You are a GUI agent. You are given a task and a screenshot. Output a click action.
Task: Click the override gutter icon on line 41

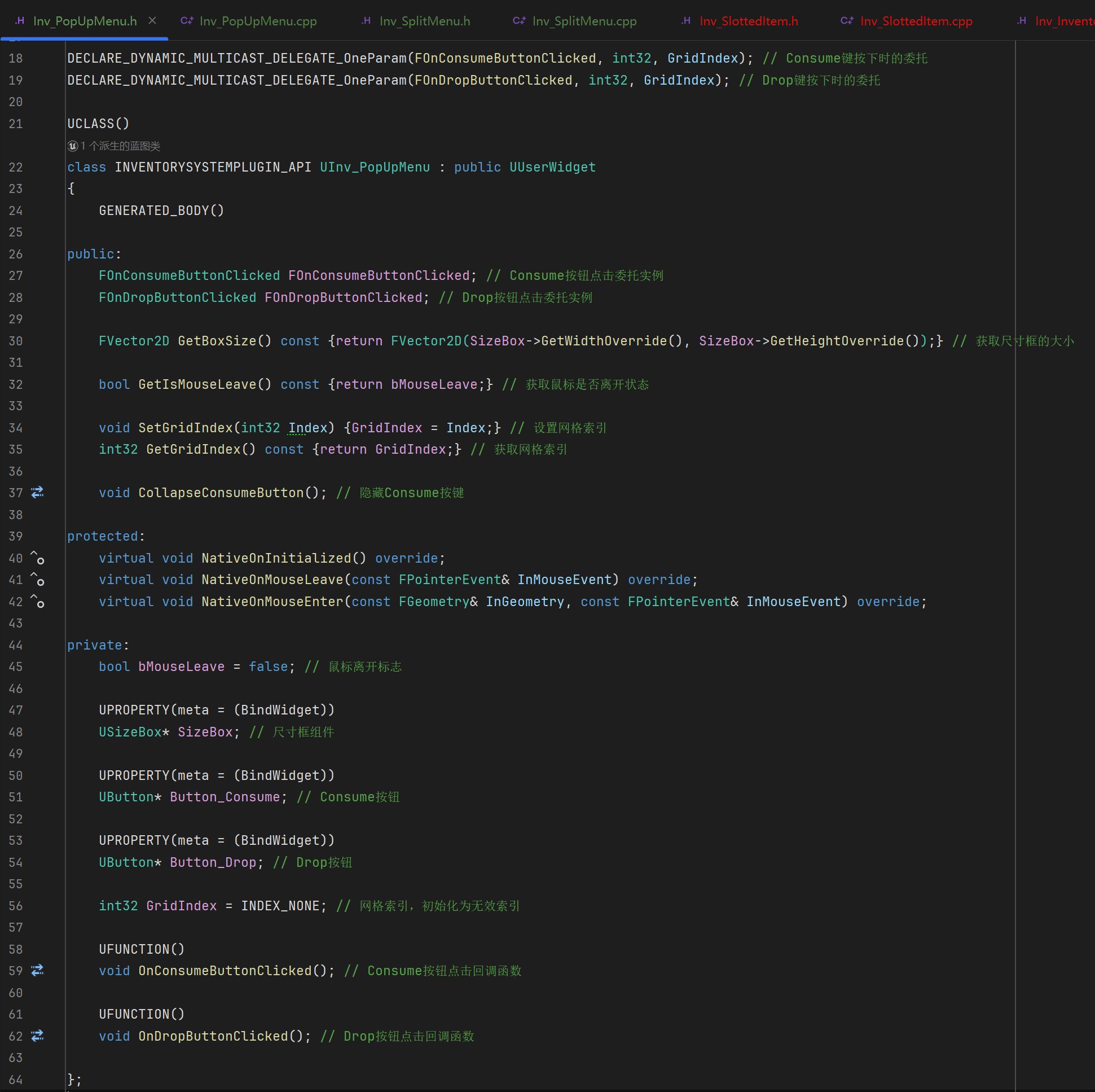(x=37, y=580)
